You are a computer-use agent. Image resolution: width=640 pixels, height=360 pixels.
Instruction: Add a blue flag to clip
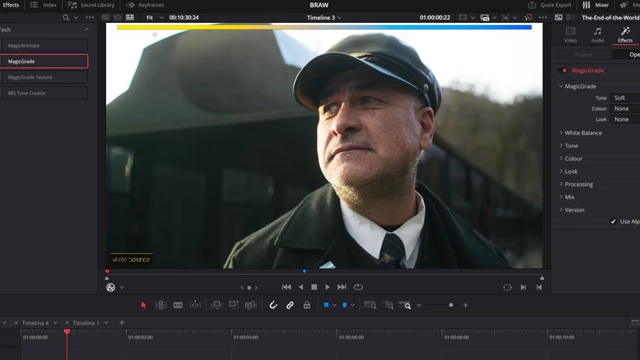click(x=326, y=305)
